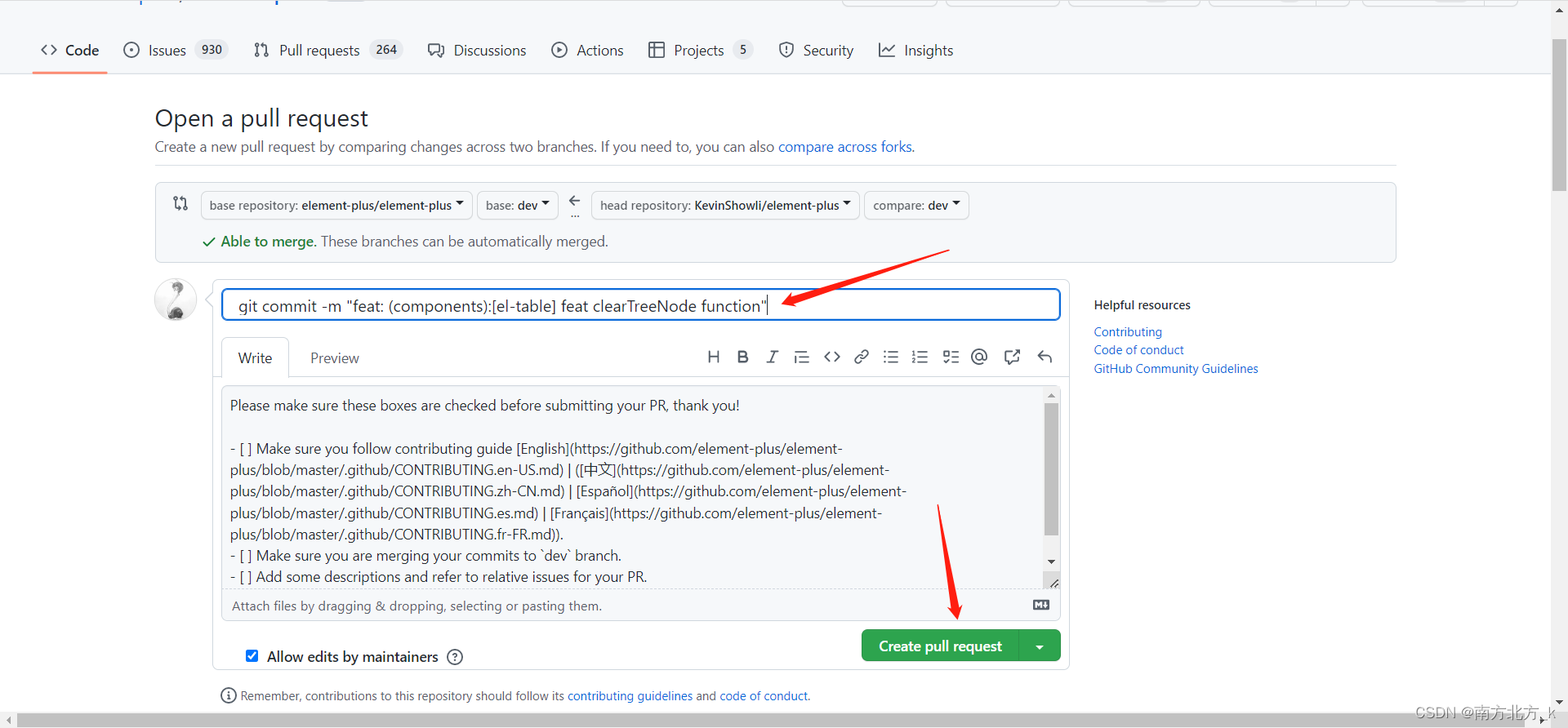Image resolution: width=1568 pixels, height=728 pixels.
Task: Click the Open a pull request heading
Action: tap(261, 118)
